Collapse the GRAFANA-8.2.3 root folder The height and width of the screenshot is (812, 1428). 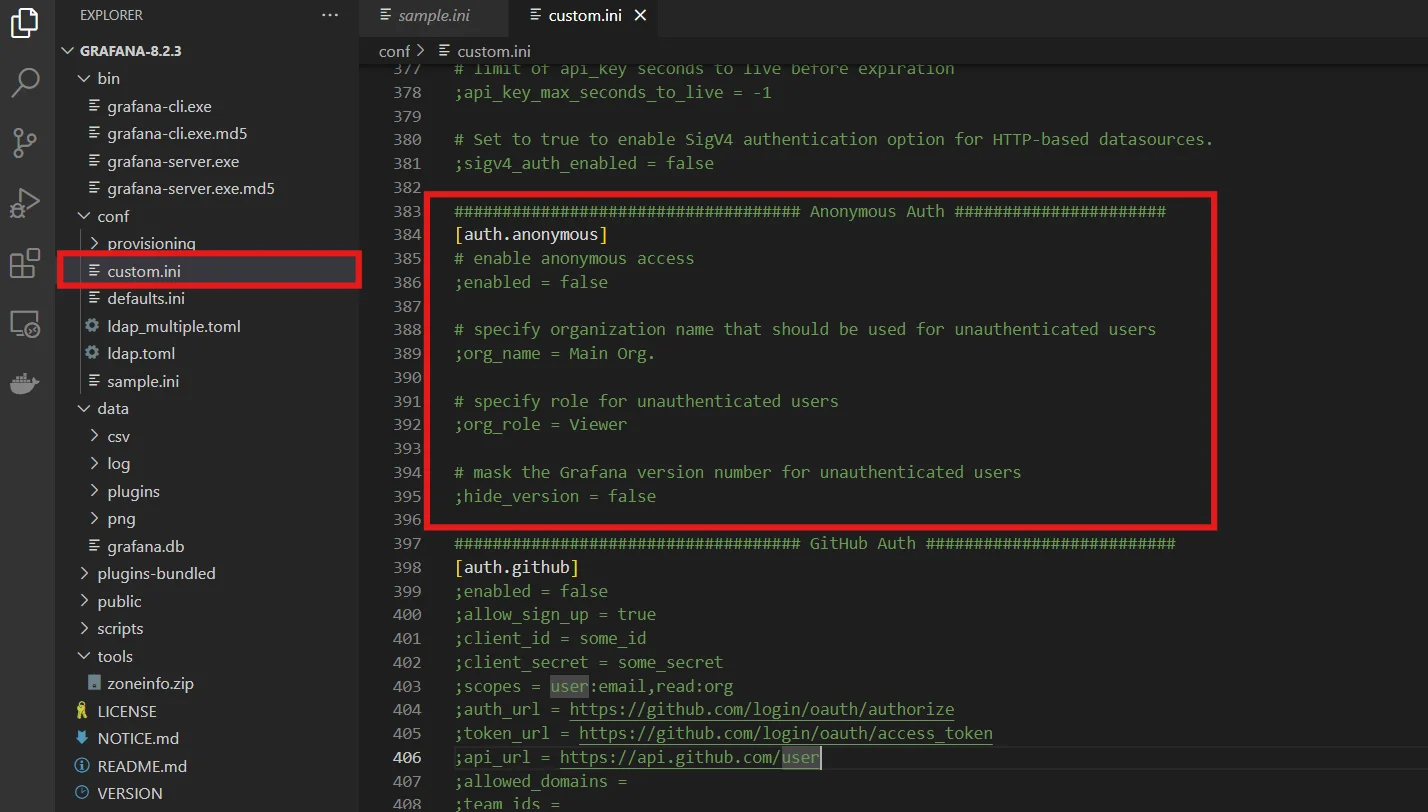68,51
